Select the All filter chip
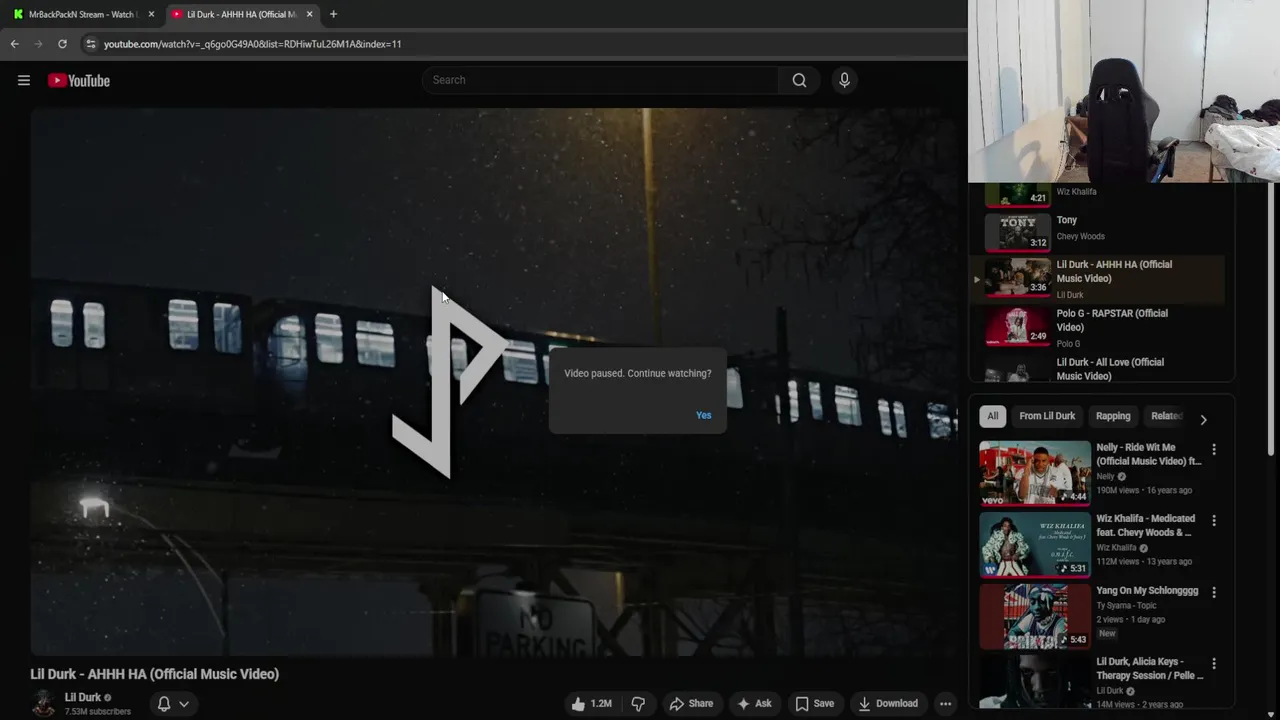The height and width of the screenshot is (720, 1280). click(992, 416)
